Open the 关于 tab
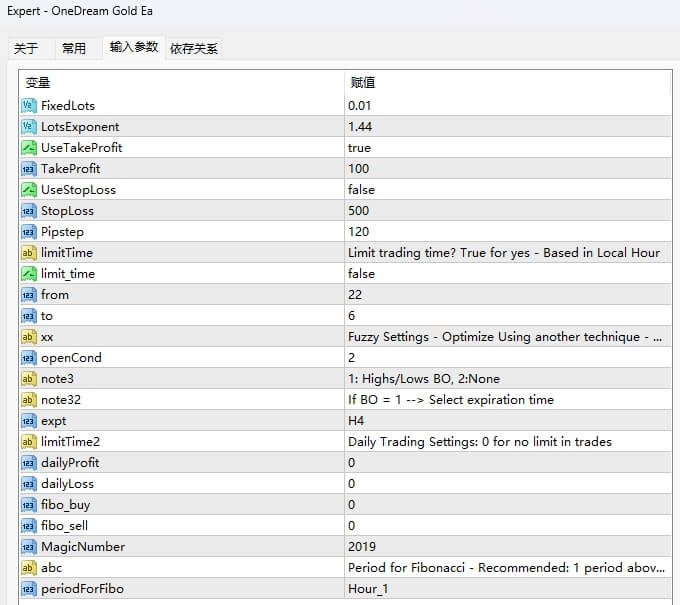Viewport: 680px width, 605px height. [26, 48]
